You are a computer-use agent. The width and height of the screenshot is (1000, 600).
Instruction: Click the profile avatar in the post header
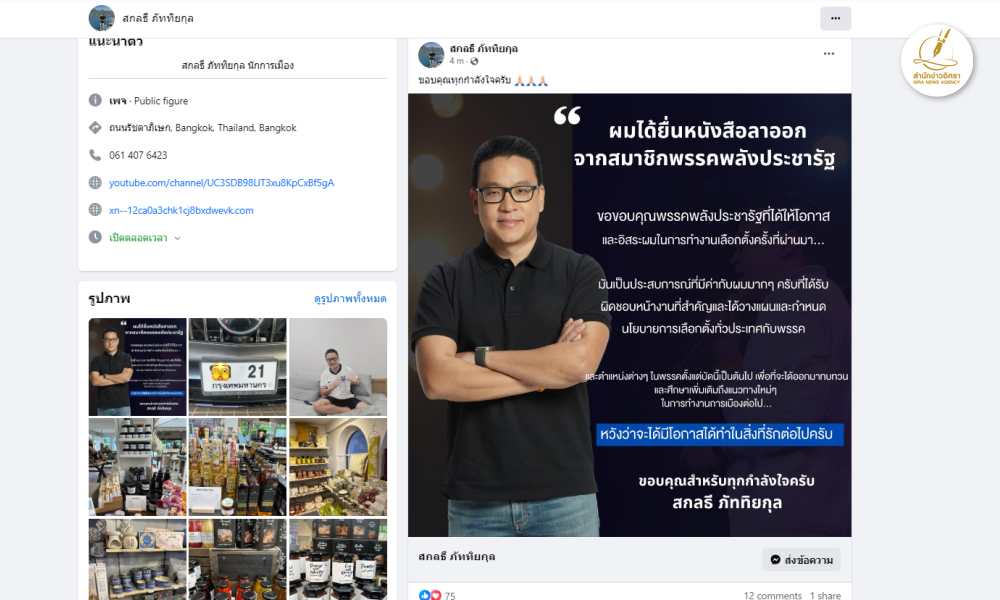[431, 55]
